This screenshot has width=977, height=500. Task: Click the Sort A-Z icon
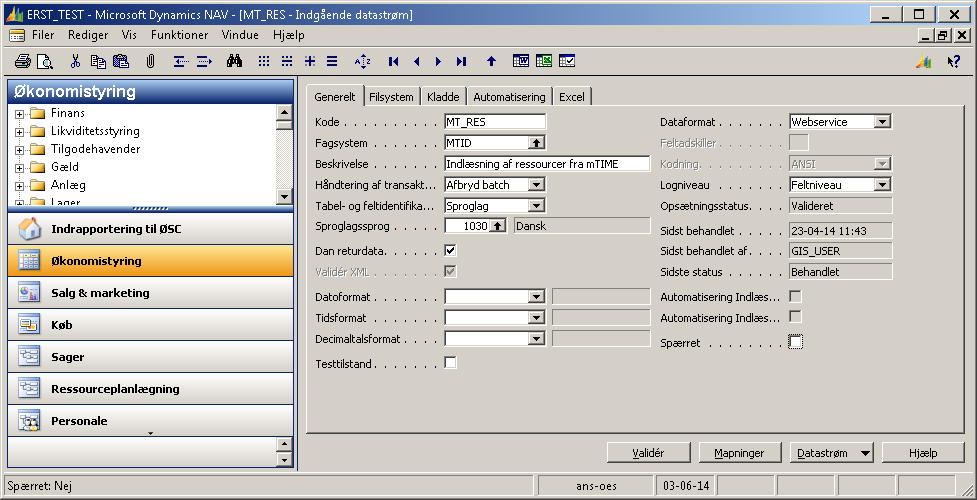363,61
